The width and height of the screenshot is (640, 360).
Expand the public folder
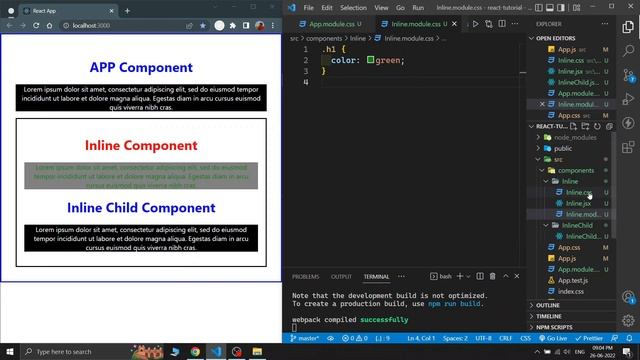pyautogui.click(x=538, y=148)
